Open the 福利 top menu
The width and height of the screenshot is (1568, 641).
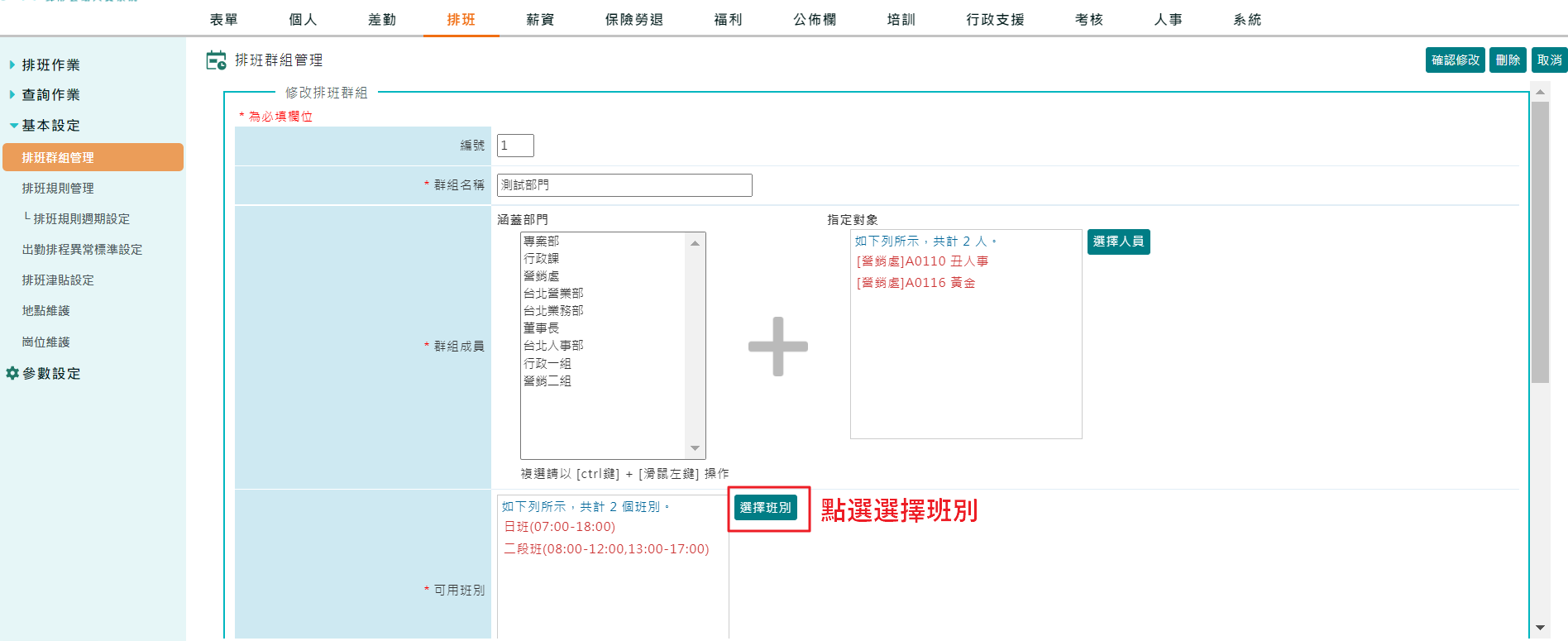[728, 19]
